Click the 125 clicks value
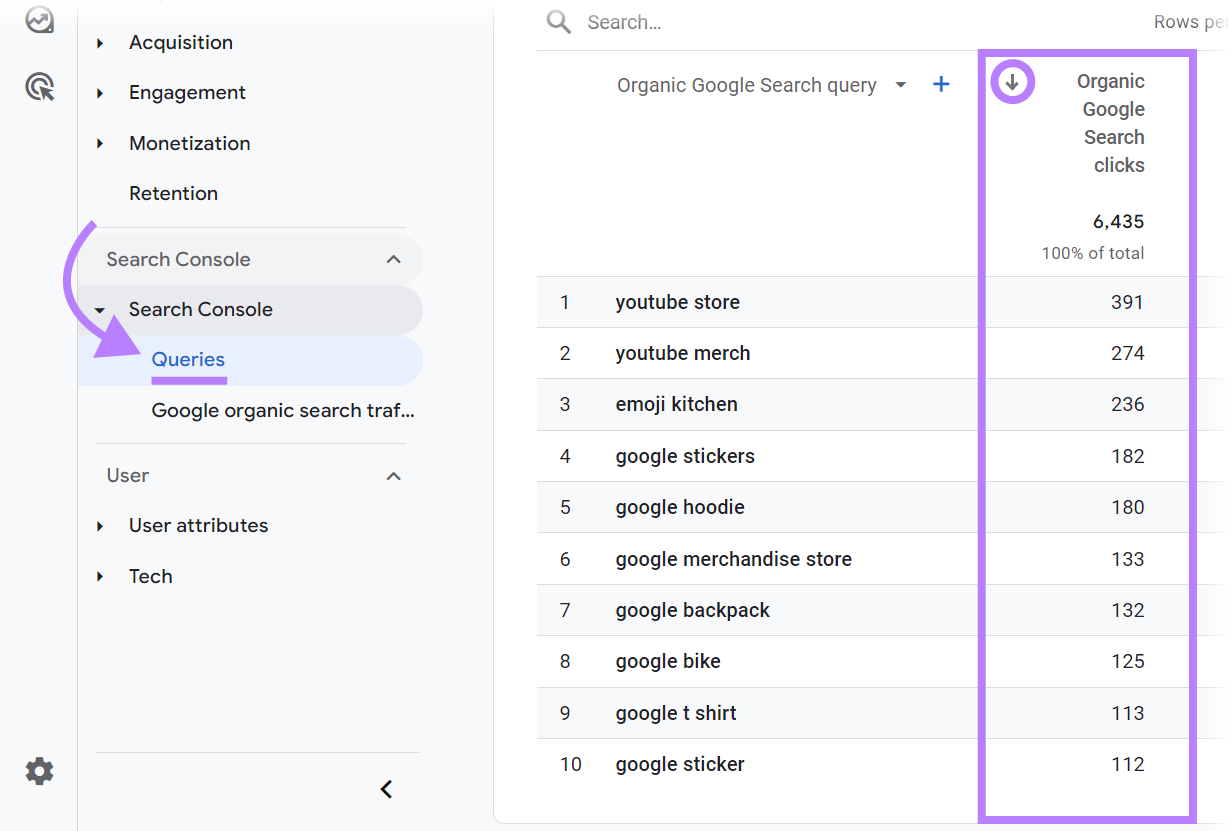Image resolution: width=1230 pixels, height=831 pixels. pyautogui.click(x=1127, y=661)
